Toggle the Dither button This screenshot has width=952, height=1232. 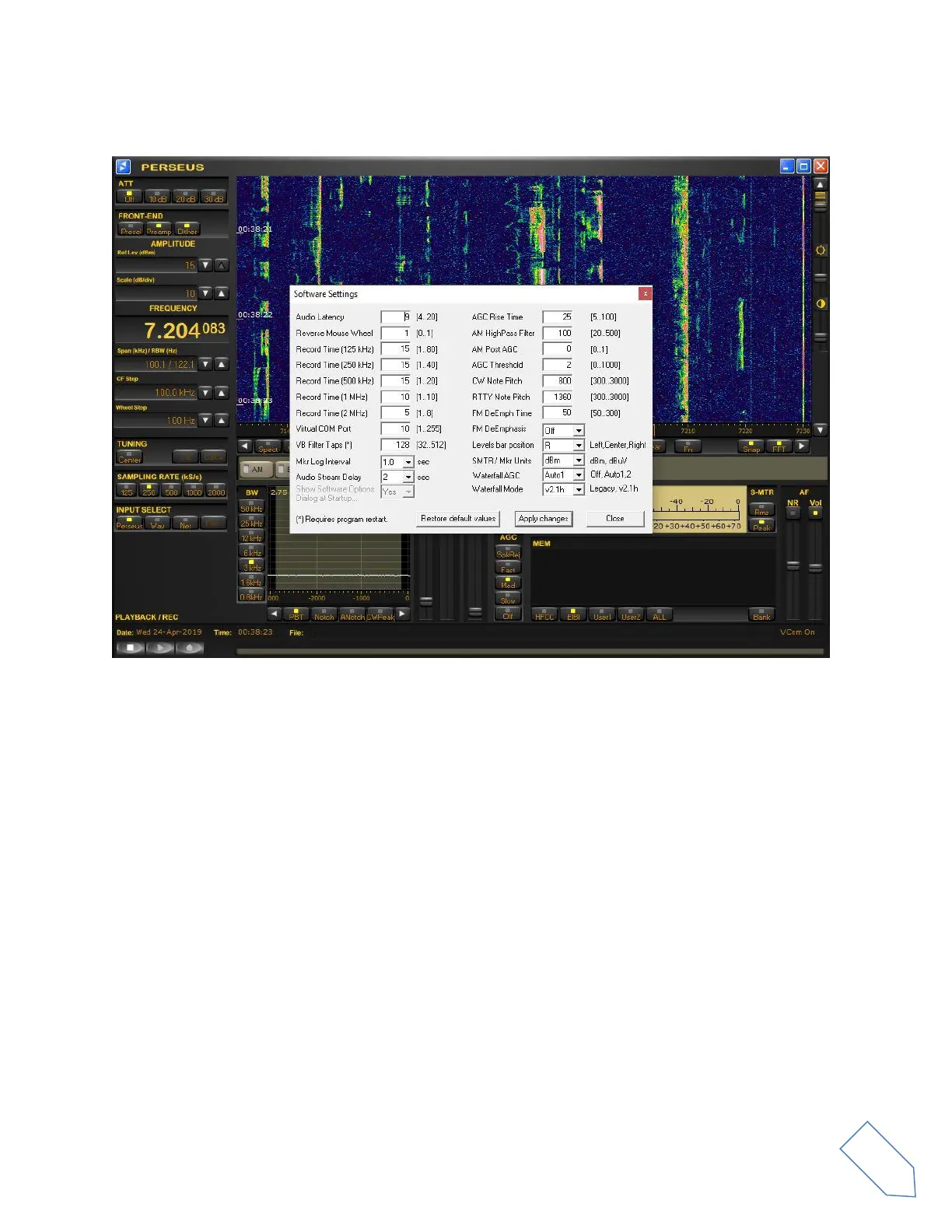[x=187, y=229]
